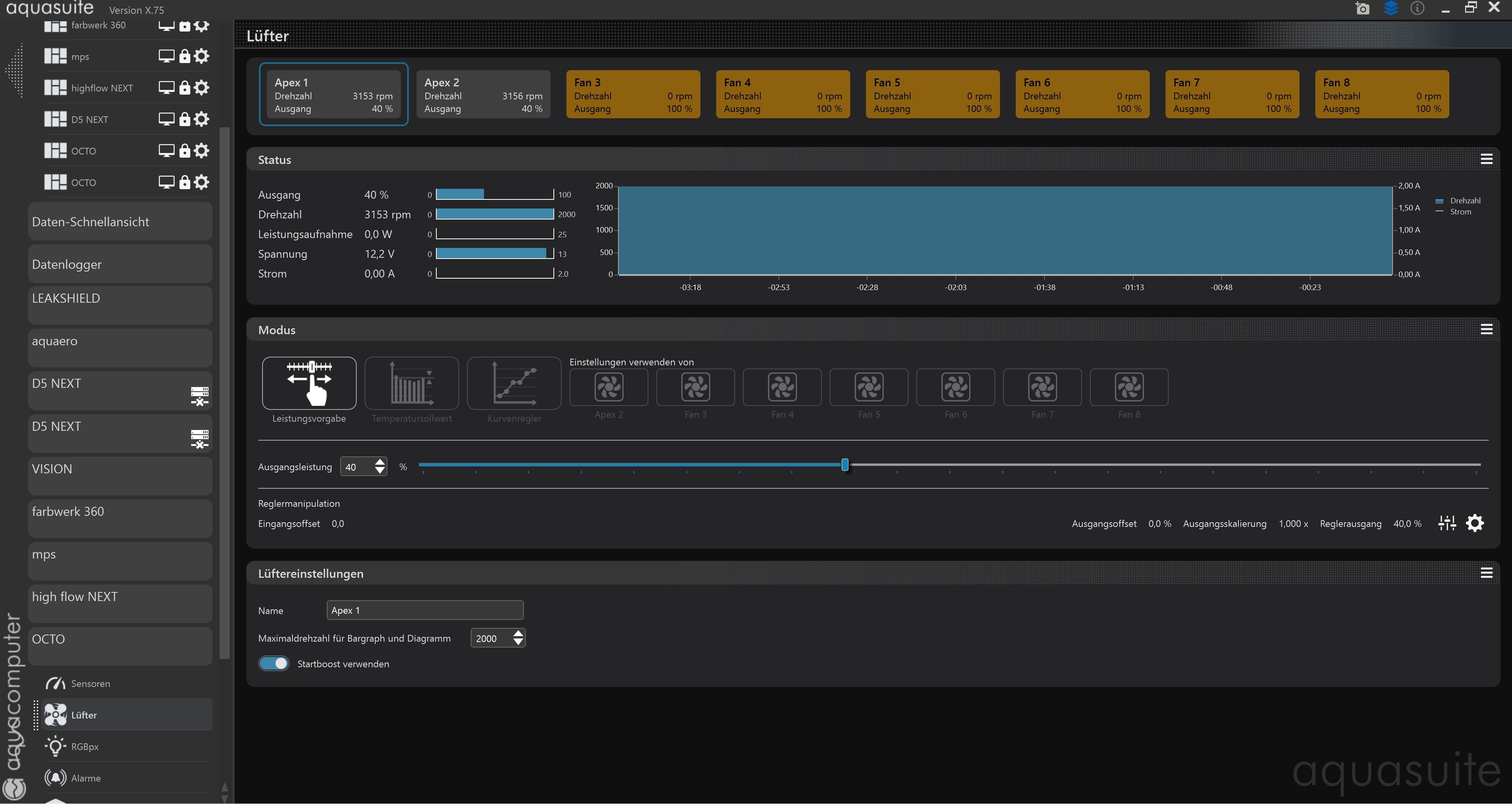Open the Sensoren menu item

click(x=127, y=684)
